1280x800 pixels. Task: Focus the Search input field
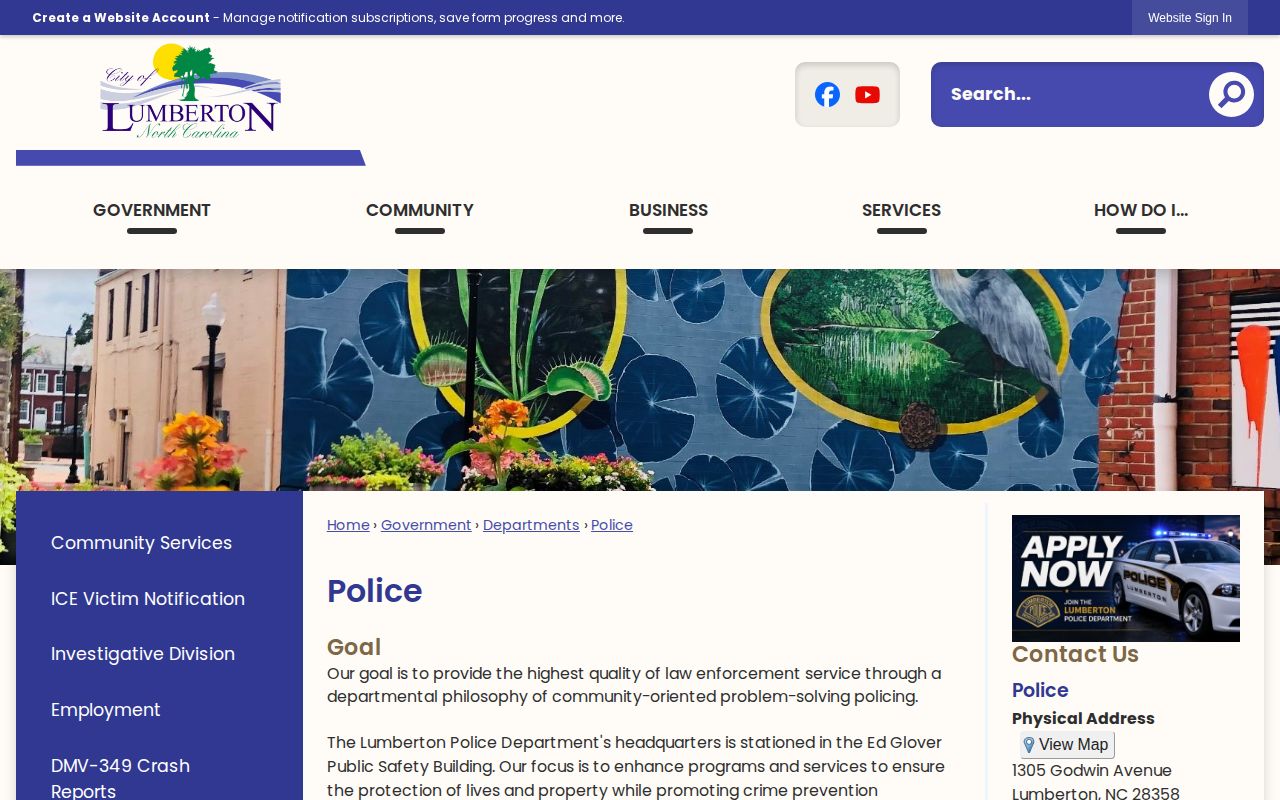point(1068,94)
